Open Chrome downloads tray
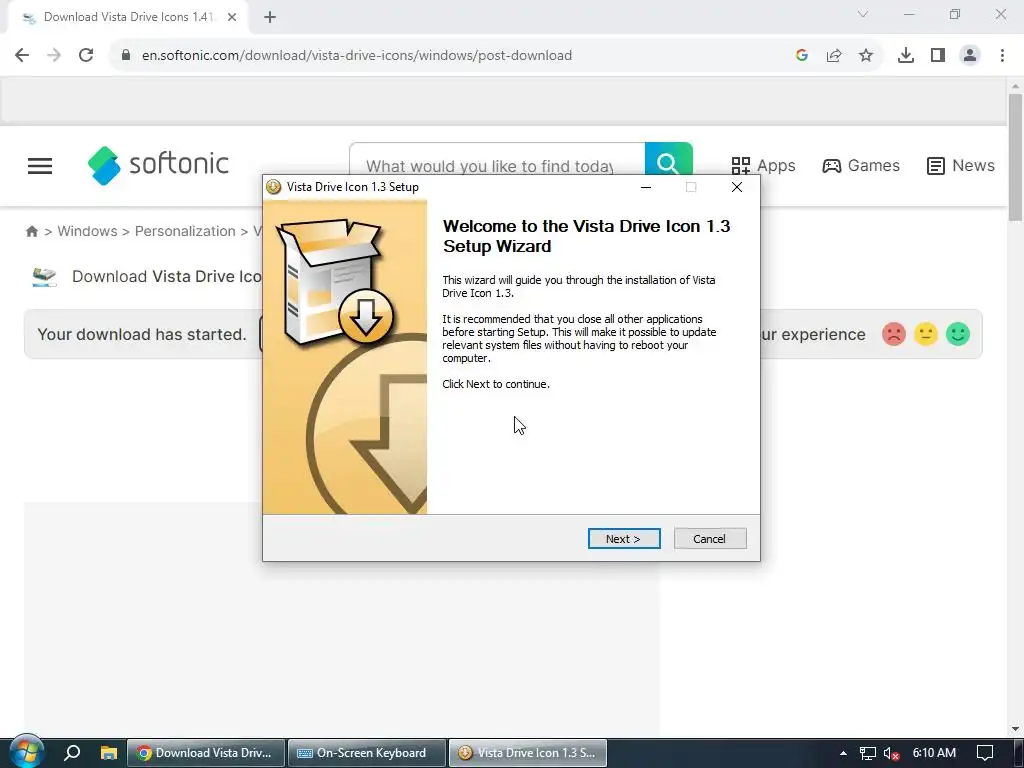The height and width of the screenshot is (768, 1024). click(x=906, y=56)
